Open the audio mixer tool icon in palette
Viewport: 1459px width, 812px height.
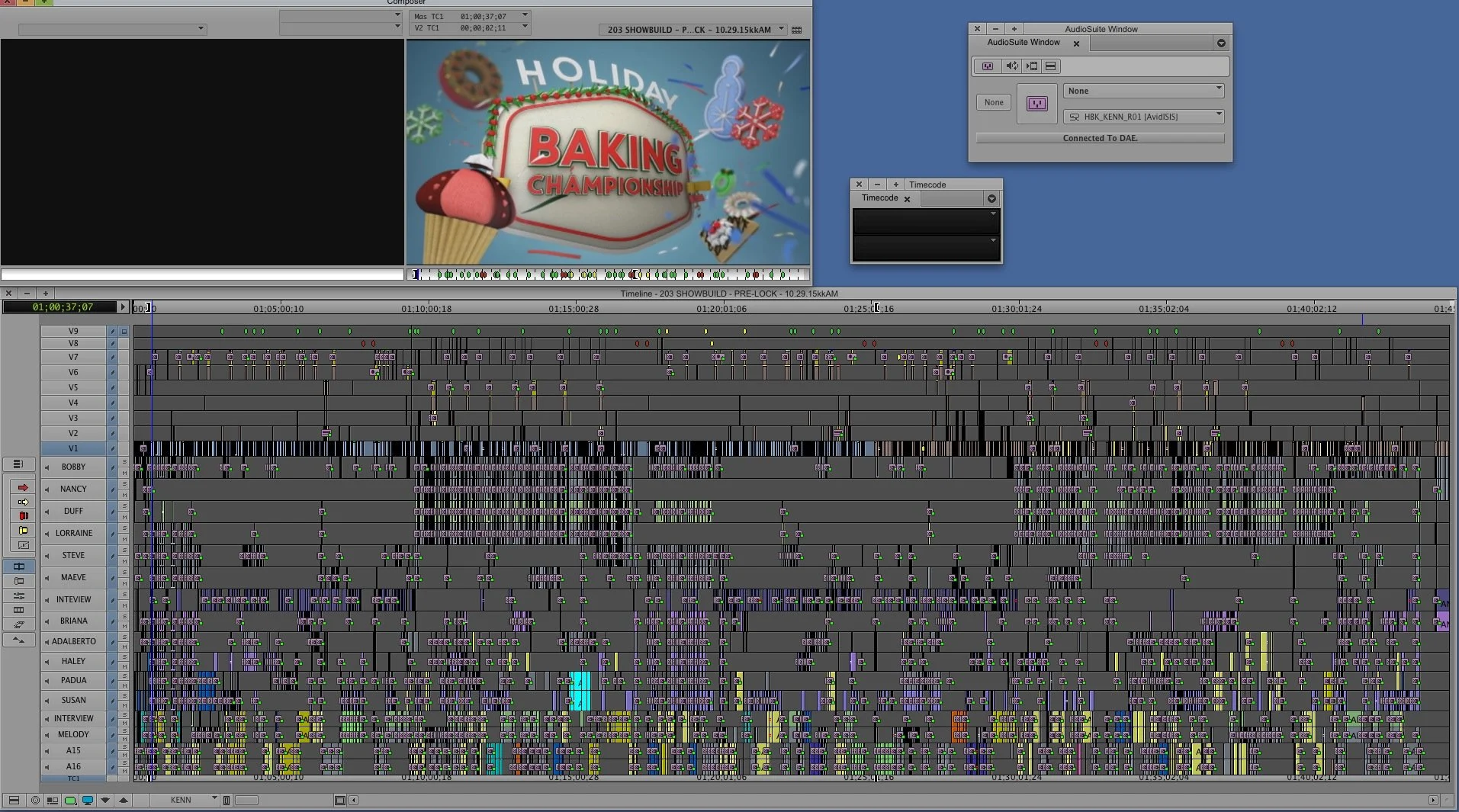point(19,595)
